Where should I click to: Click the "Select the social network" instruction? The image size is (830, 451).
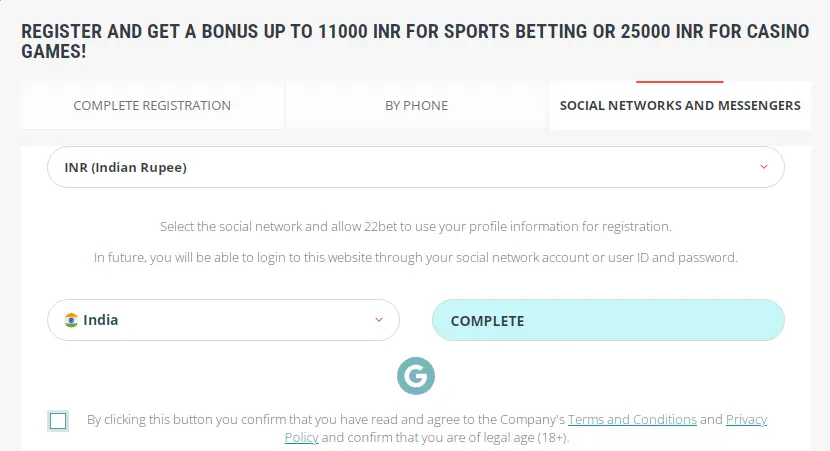click(x=415, y=227)
